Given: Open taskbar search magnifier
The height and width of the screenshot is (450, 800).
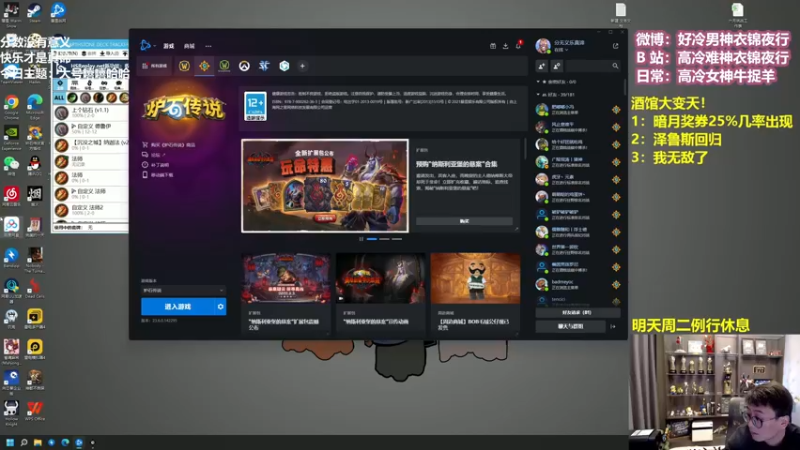Looking at the screenshot, I should click(x=24, y=442).
